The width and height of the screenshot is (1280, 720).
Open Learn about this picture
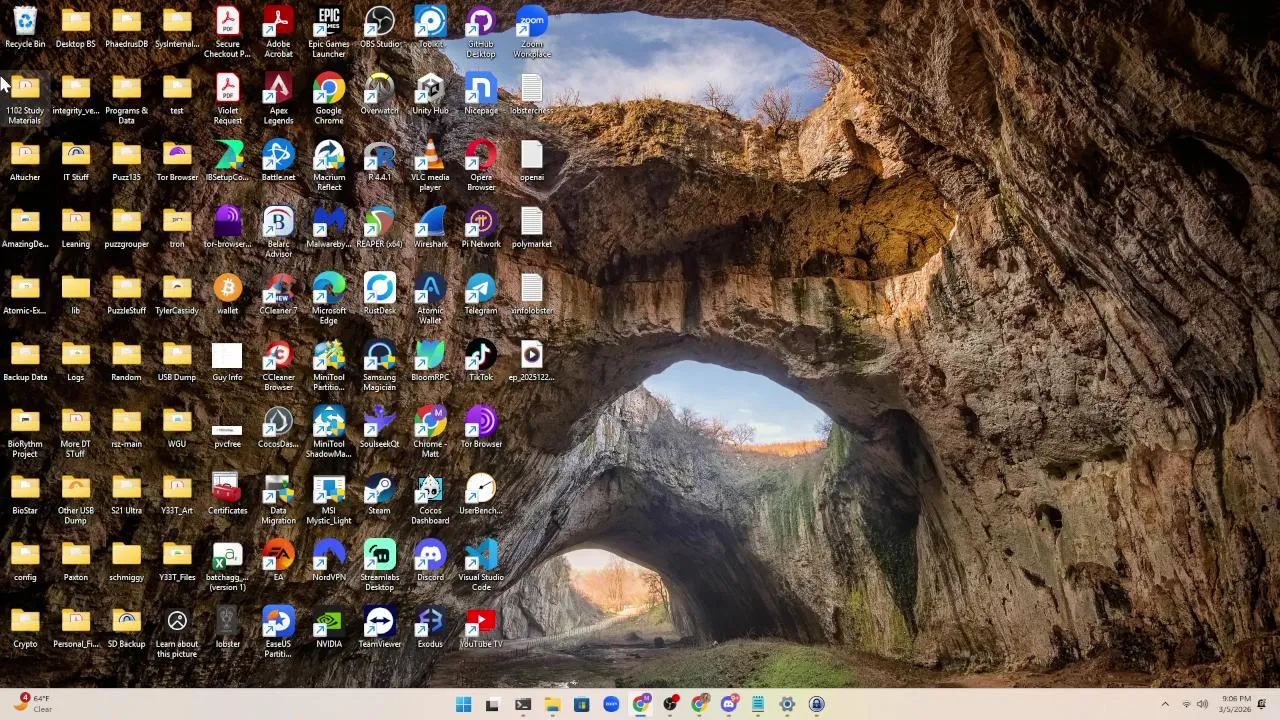coord(177,633)
